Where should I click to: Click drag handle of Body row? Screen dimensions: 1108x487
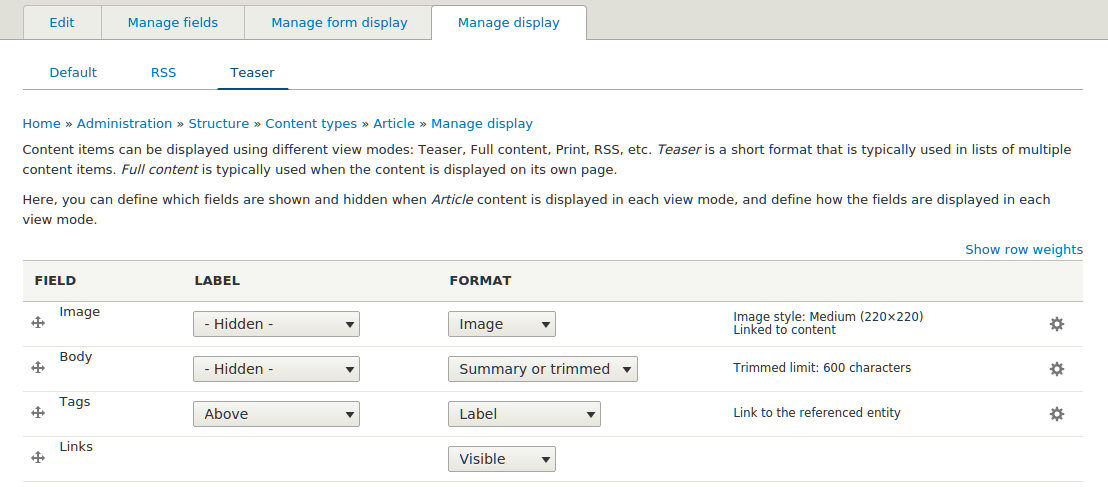[x=38, y=368]
